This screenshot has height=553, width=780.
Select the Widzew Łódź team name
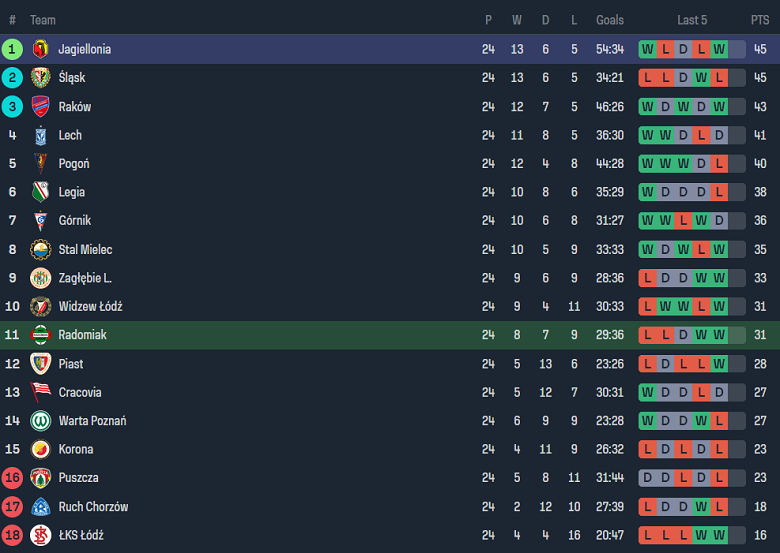pos(90,307)
